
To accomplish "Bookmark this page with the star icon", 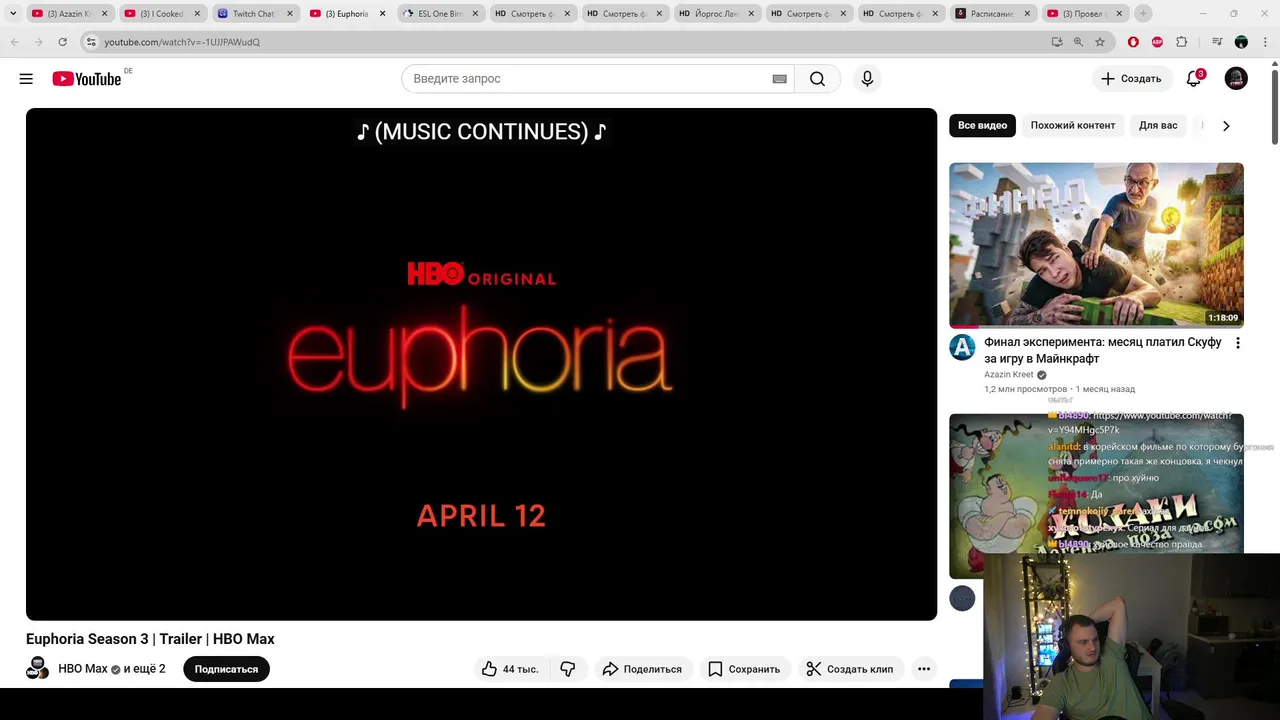I will [1100, 42].
